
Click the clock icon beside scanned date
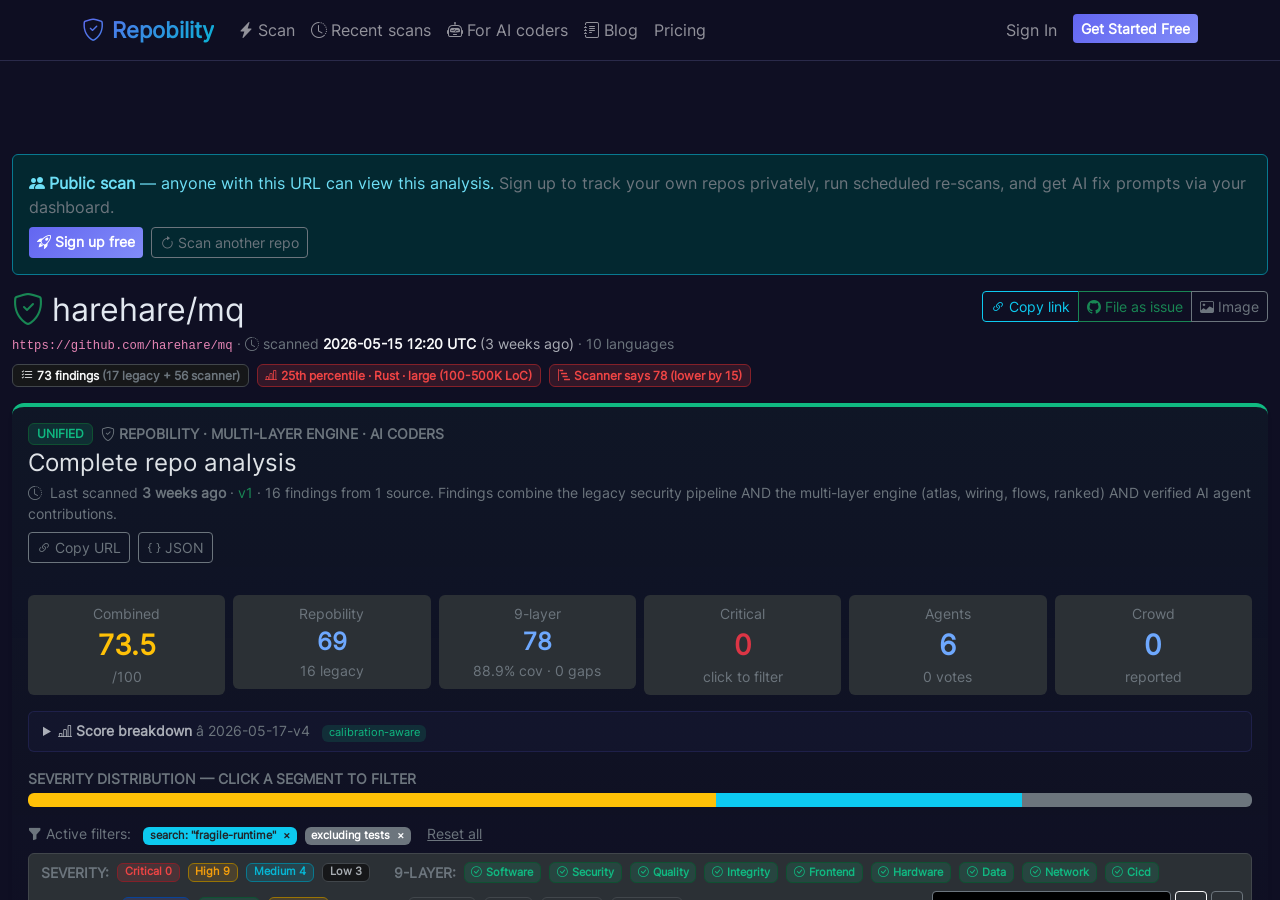[252, 344]
